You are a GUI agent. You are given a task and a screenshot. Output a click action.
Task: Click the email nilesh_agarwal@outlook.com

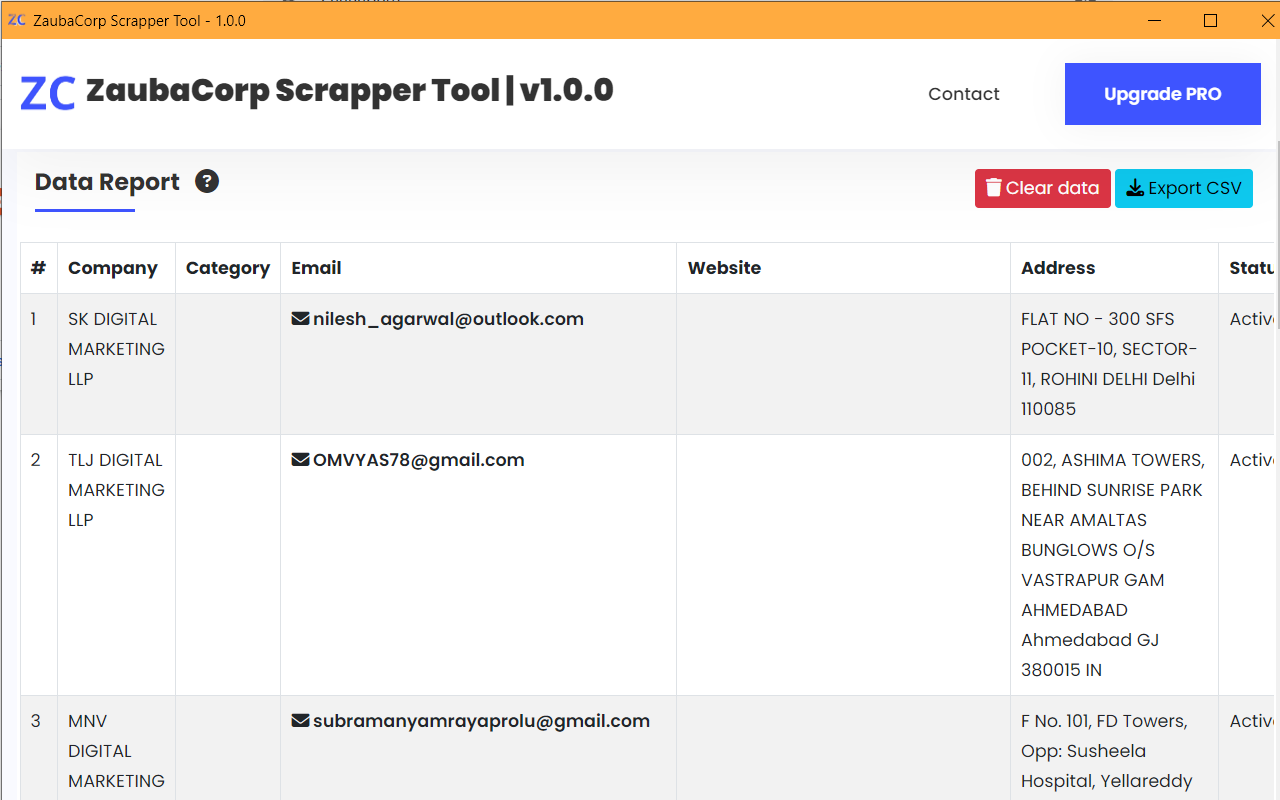click(x=448, y=318)
